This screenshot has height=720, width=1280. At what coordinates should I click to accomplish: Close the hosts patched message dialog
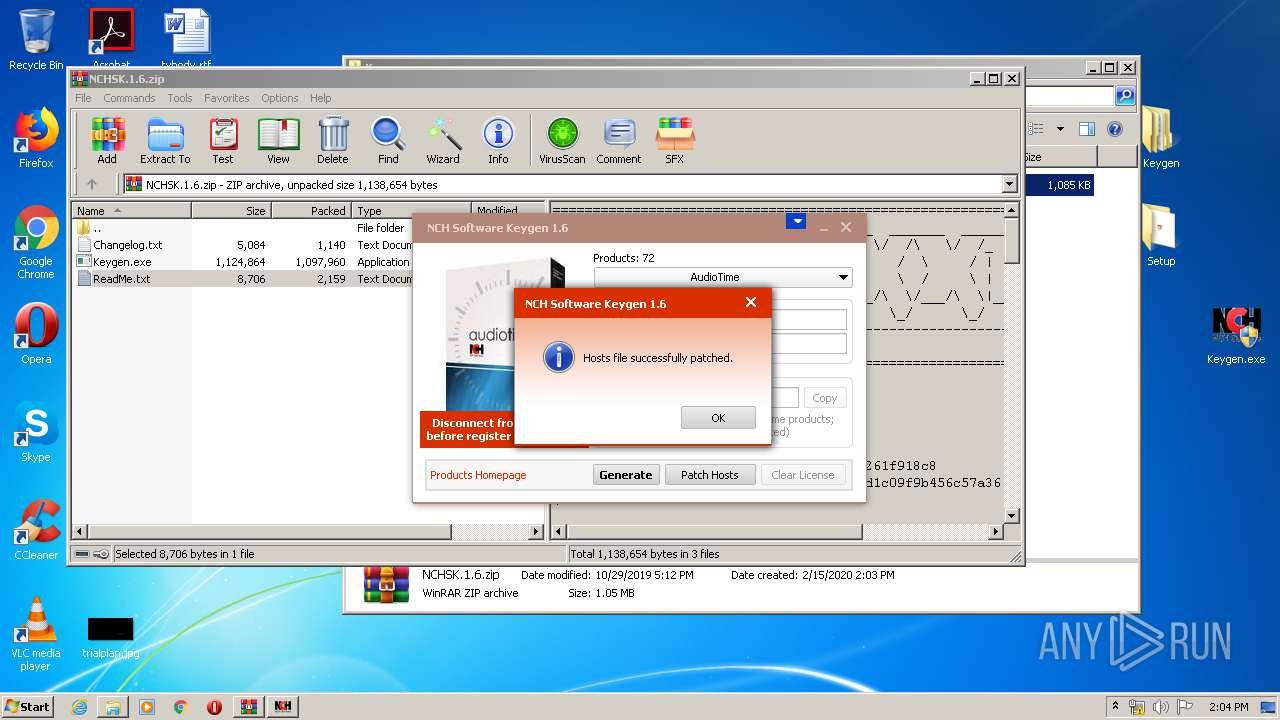coord(751,303)
